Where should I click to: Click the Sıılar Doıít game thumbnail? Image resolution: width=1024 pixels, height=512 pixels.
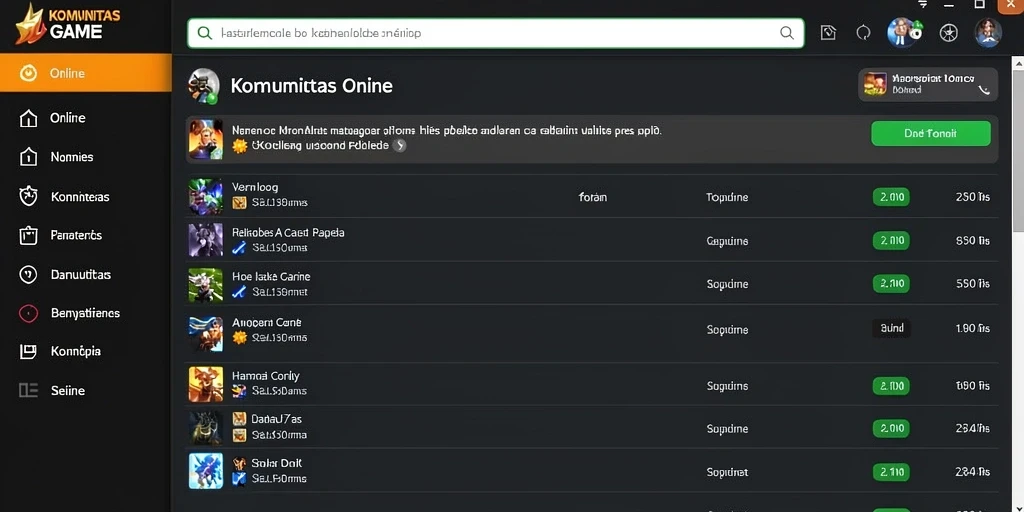coord(206,471)
